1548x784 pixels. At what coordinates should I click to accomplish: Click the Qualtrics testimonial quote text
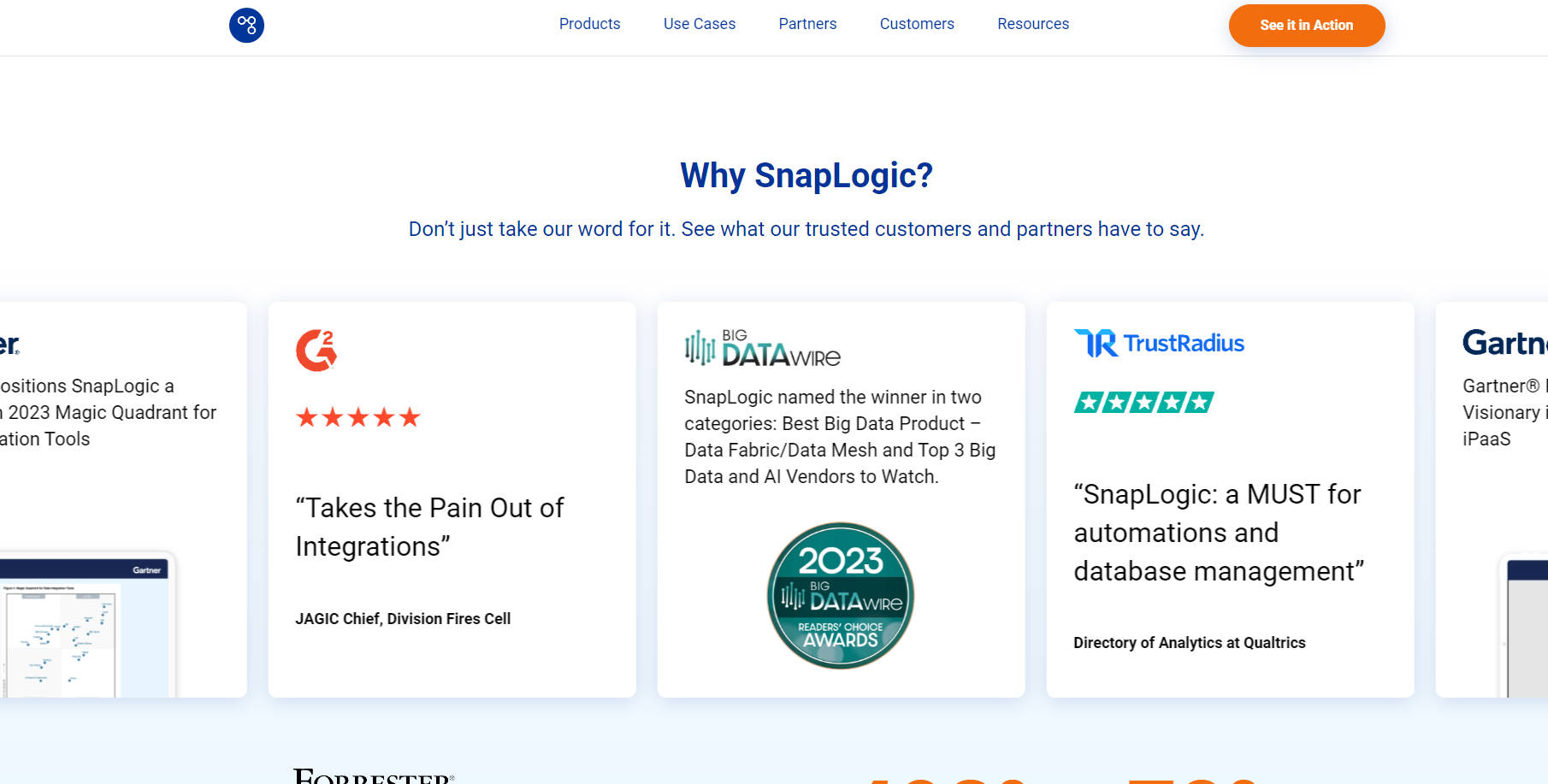(1218, 533)
